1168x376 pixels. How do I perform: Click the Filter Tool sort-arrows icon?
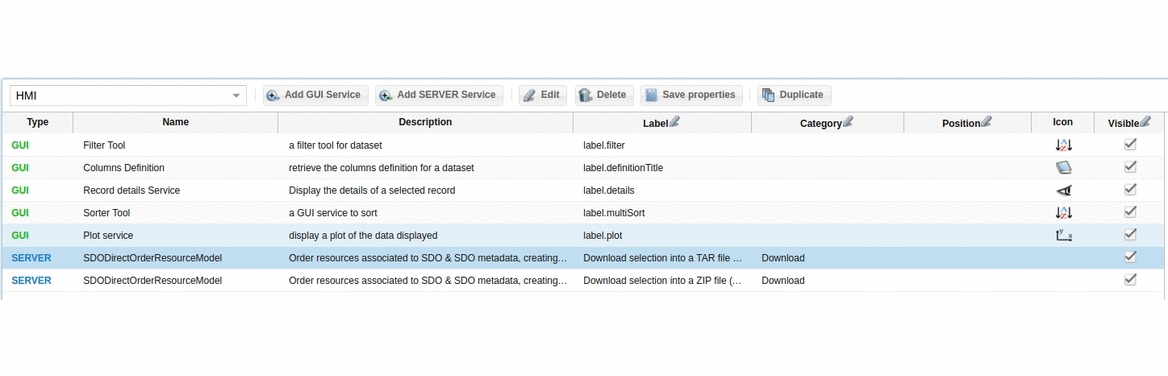[x=1064, y=145]
